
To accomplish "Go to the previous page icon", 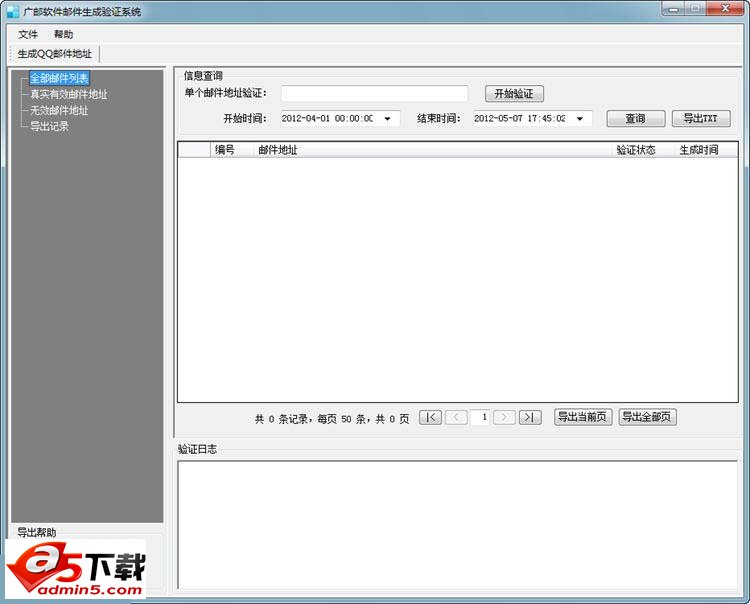I will tap(456, 417).
